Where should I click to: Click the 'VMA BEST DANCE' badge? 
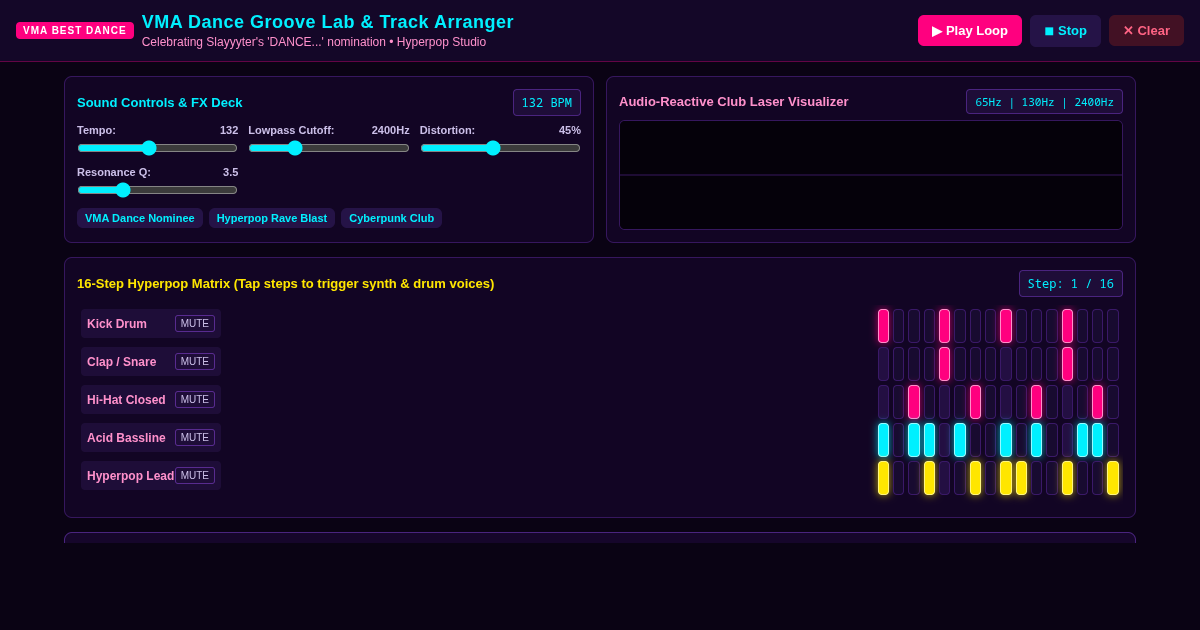[75, 30]
